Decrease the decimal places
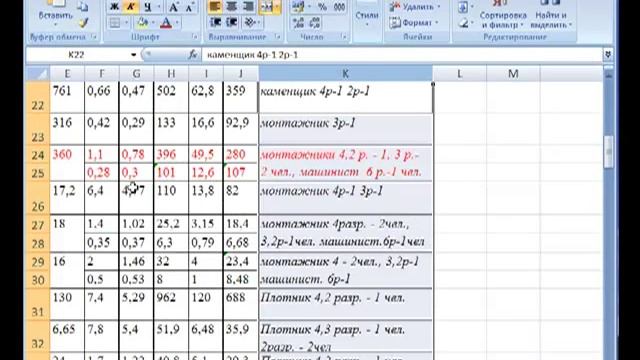The image size is (640, 360). point(315,22)
